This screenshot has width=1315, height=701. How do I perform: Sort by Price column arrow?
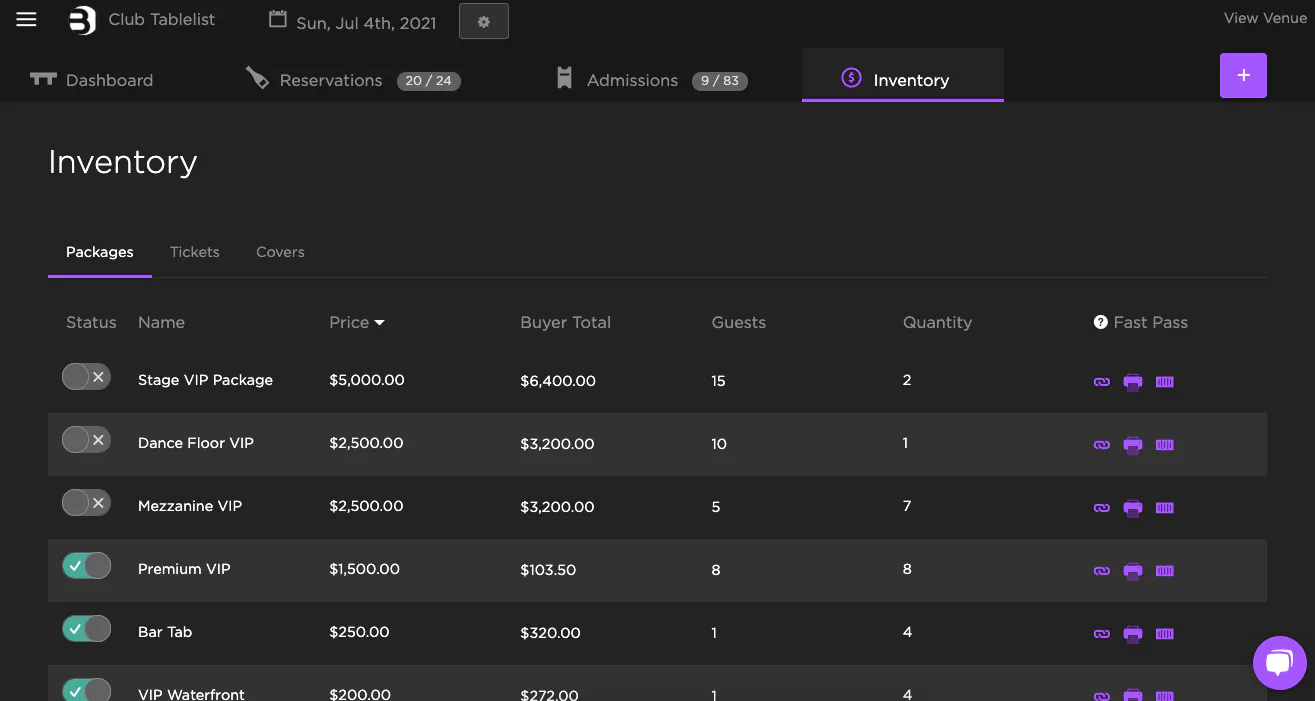(380, 323)
